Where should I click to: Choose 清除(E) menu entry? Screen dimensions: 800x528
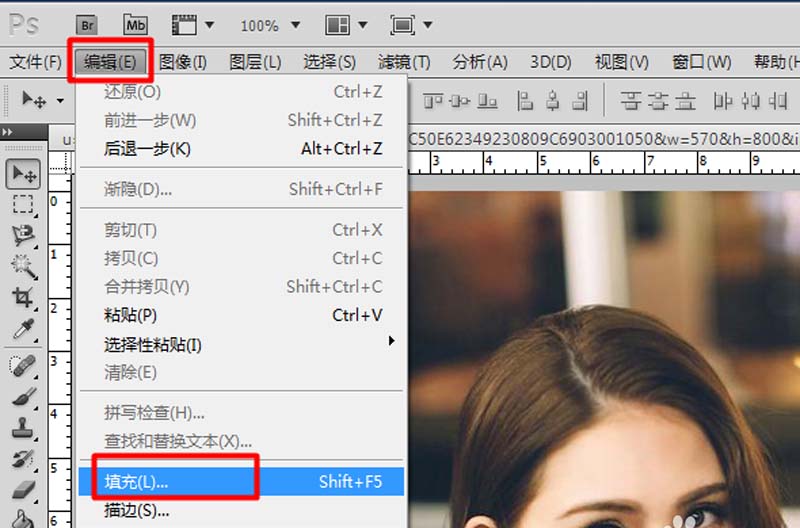tap(242, 373)
